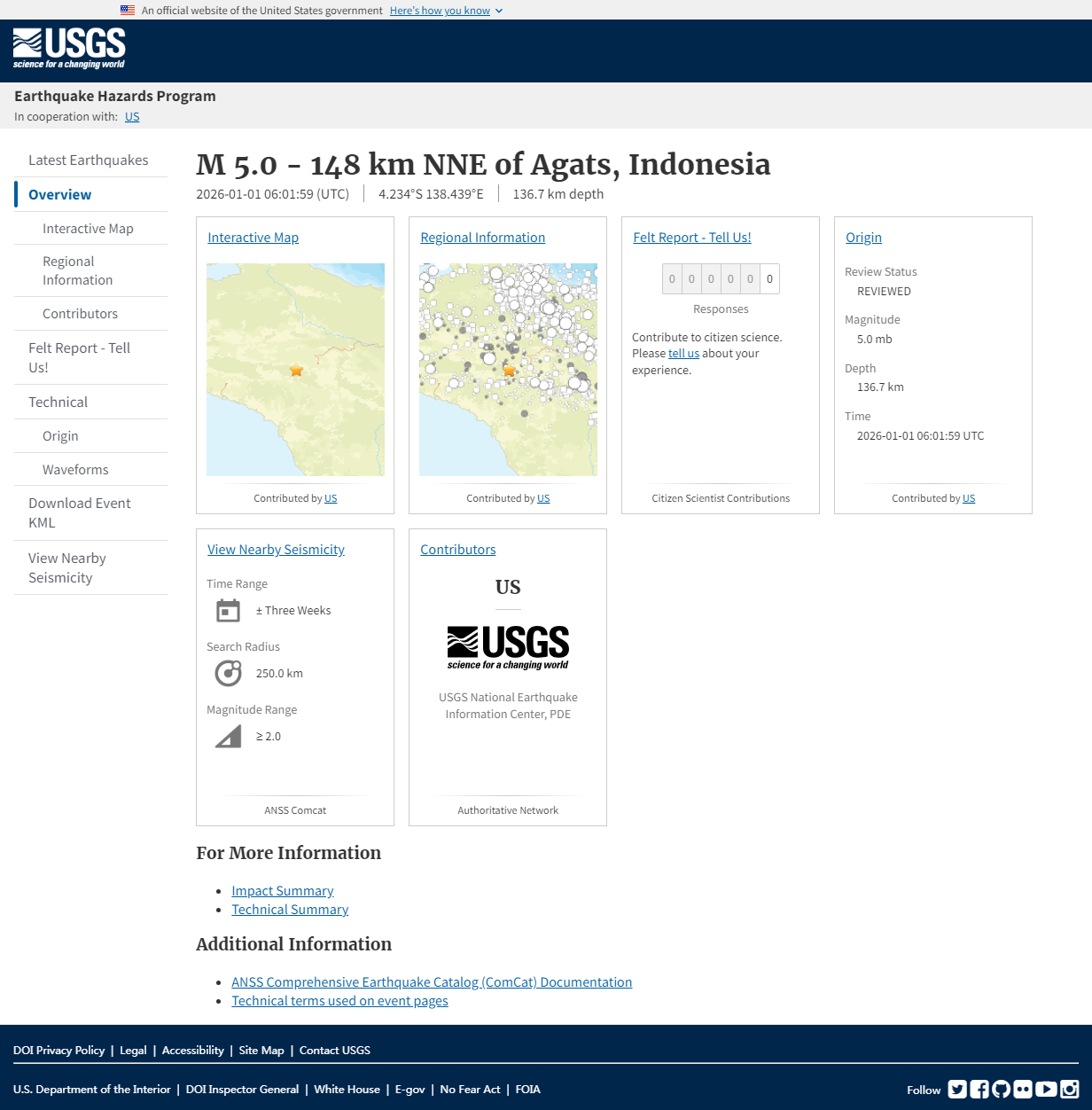The height and width of the screenshot is (1110, 1092).
Task: Open the Latest Earthquakes sidebar item
Action: tap(89, 160)
